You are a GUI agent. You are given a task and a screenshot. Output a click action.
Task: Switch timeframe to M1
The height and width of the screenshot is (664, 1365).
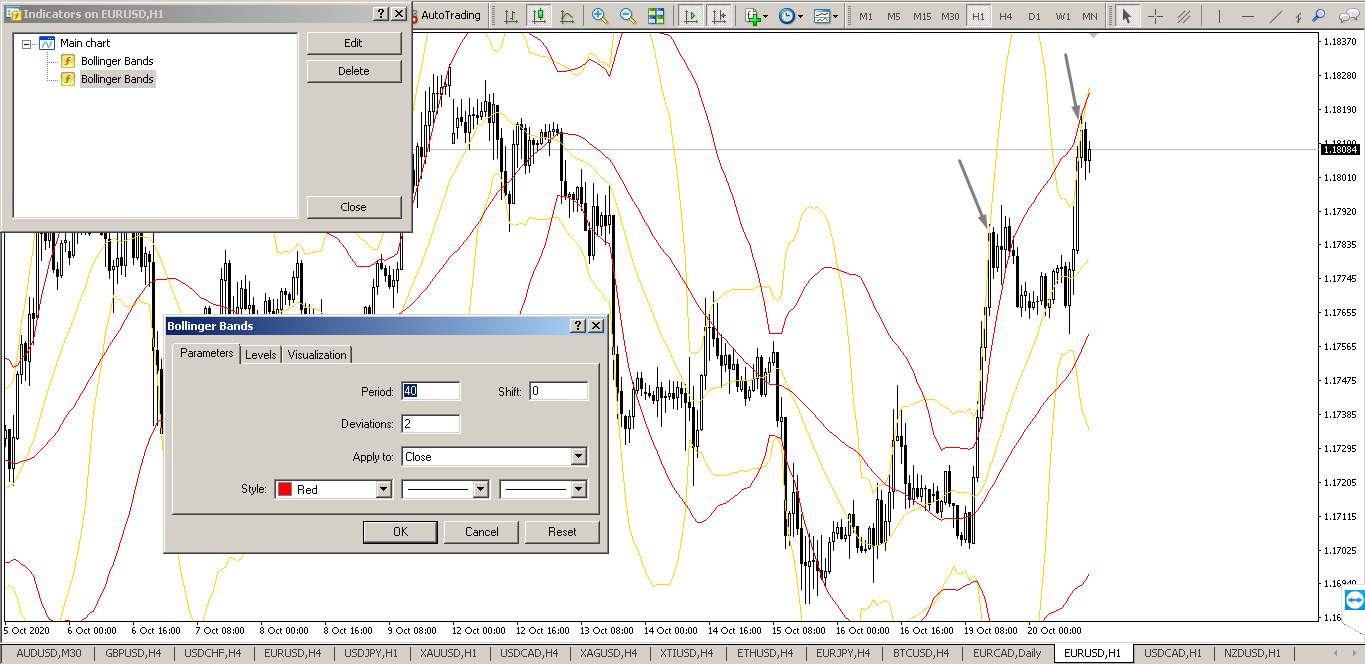click(866, 16)
